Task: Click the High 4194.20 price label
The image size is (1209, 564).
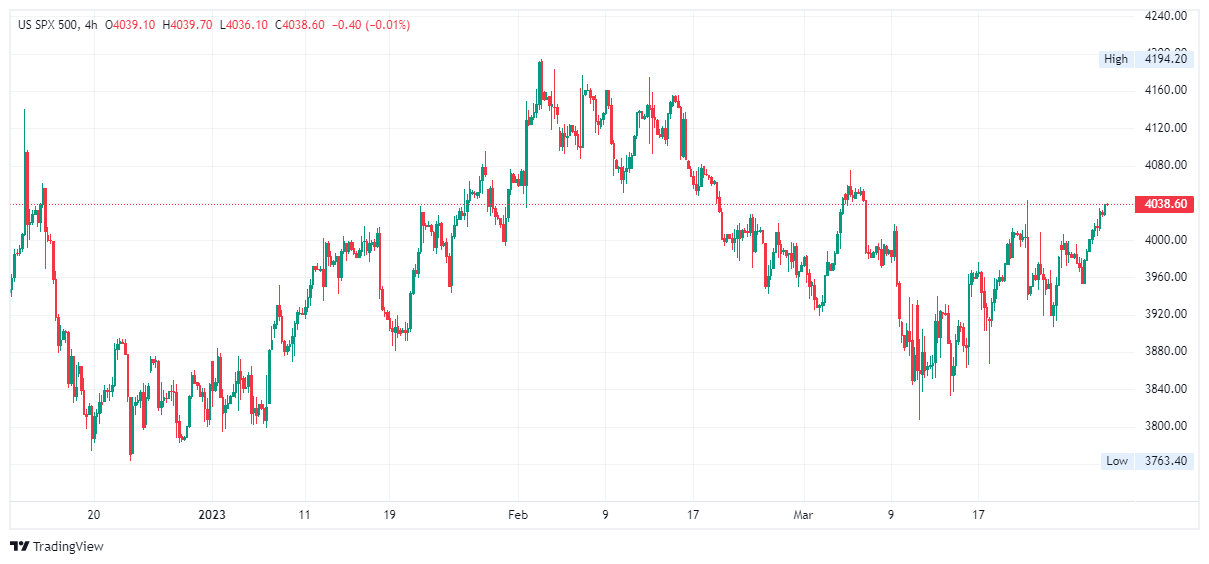Action: 1145,59
